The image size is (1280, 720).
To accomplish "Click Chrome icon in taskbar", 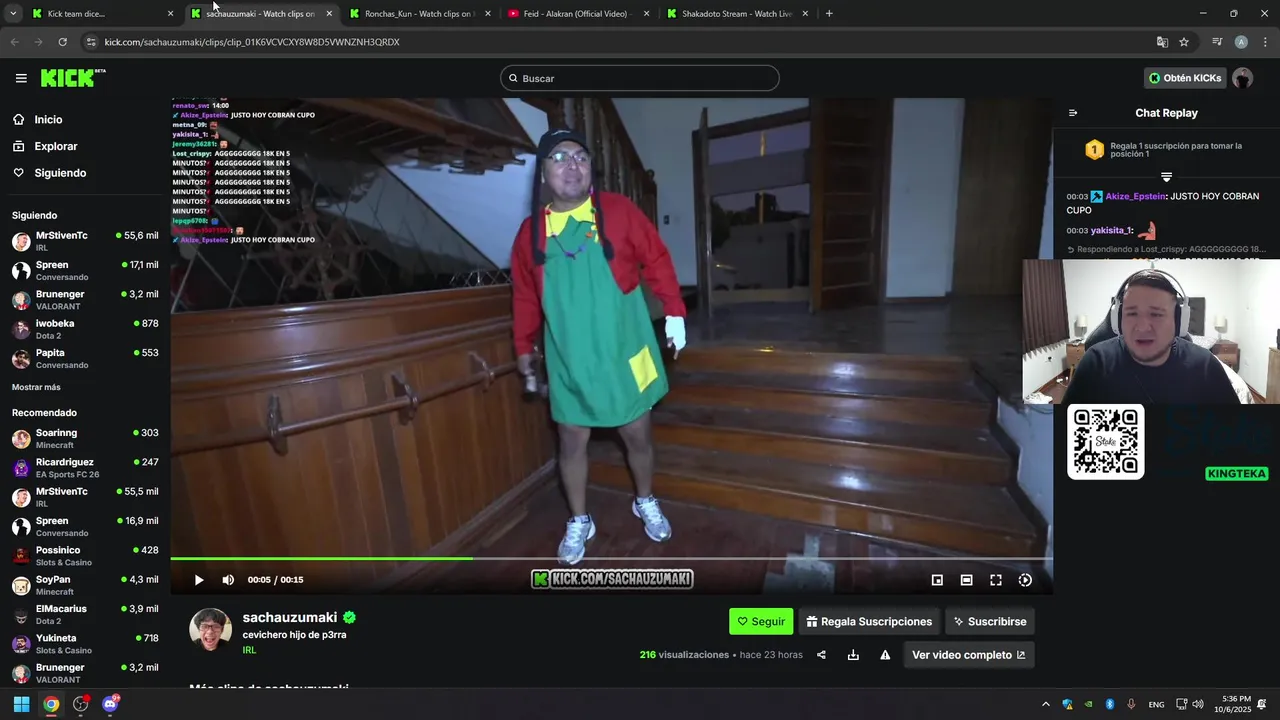I will [x=51, y=704].
